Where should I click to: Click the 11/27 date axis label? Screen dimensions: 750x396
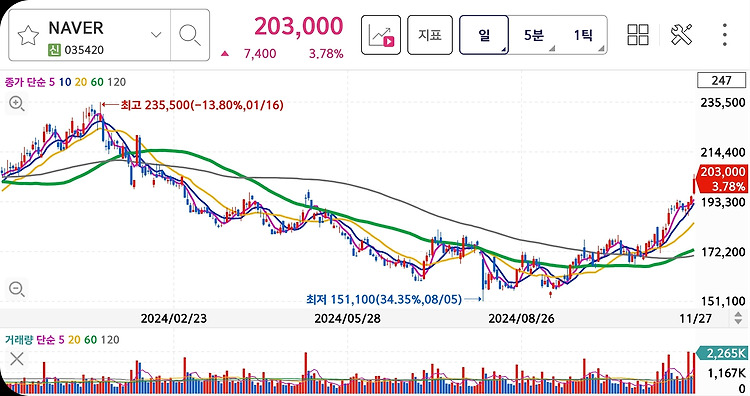coord(696,319)
